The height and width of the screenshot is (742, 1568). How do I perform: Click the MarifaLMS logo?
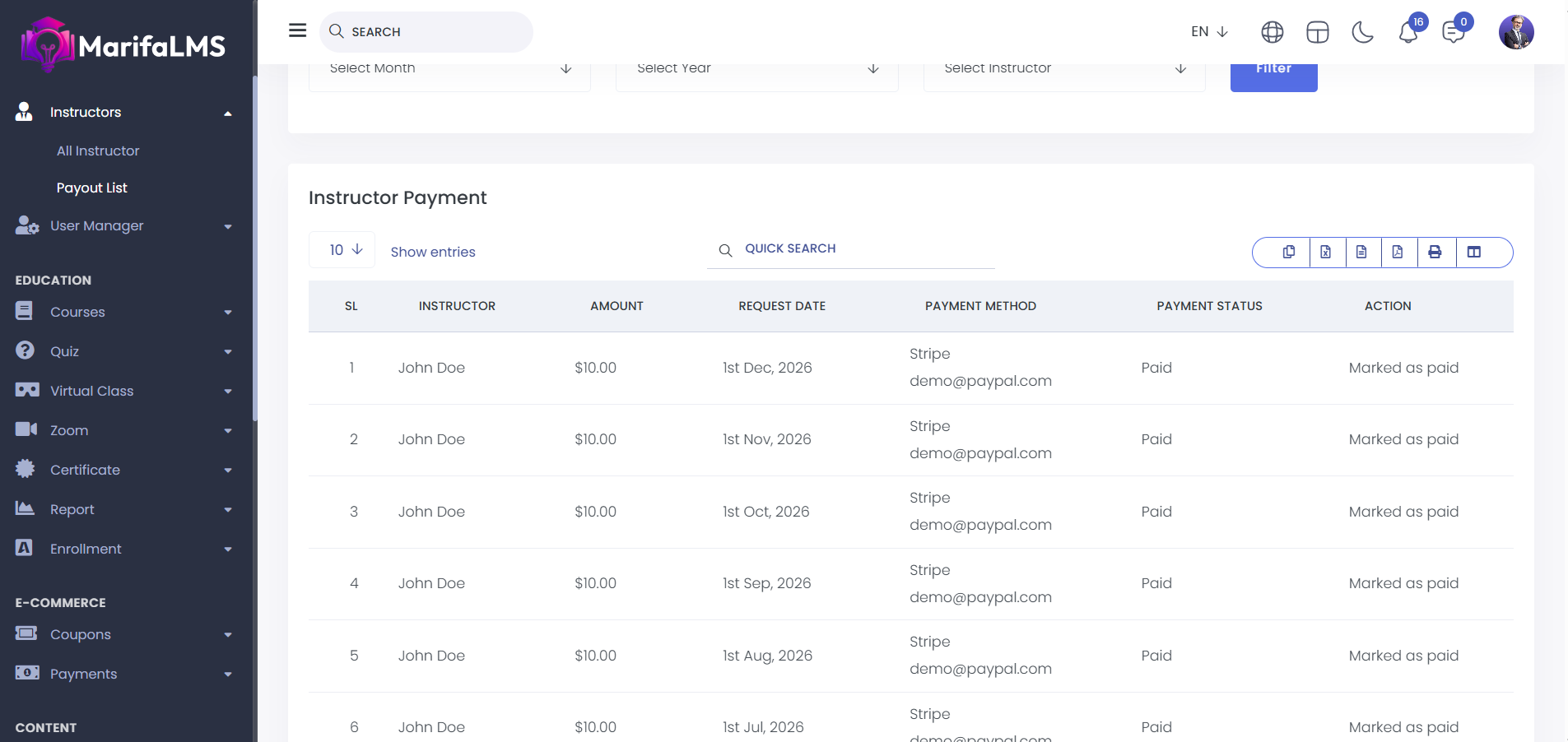tap(123, 45)
